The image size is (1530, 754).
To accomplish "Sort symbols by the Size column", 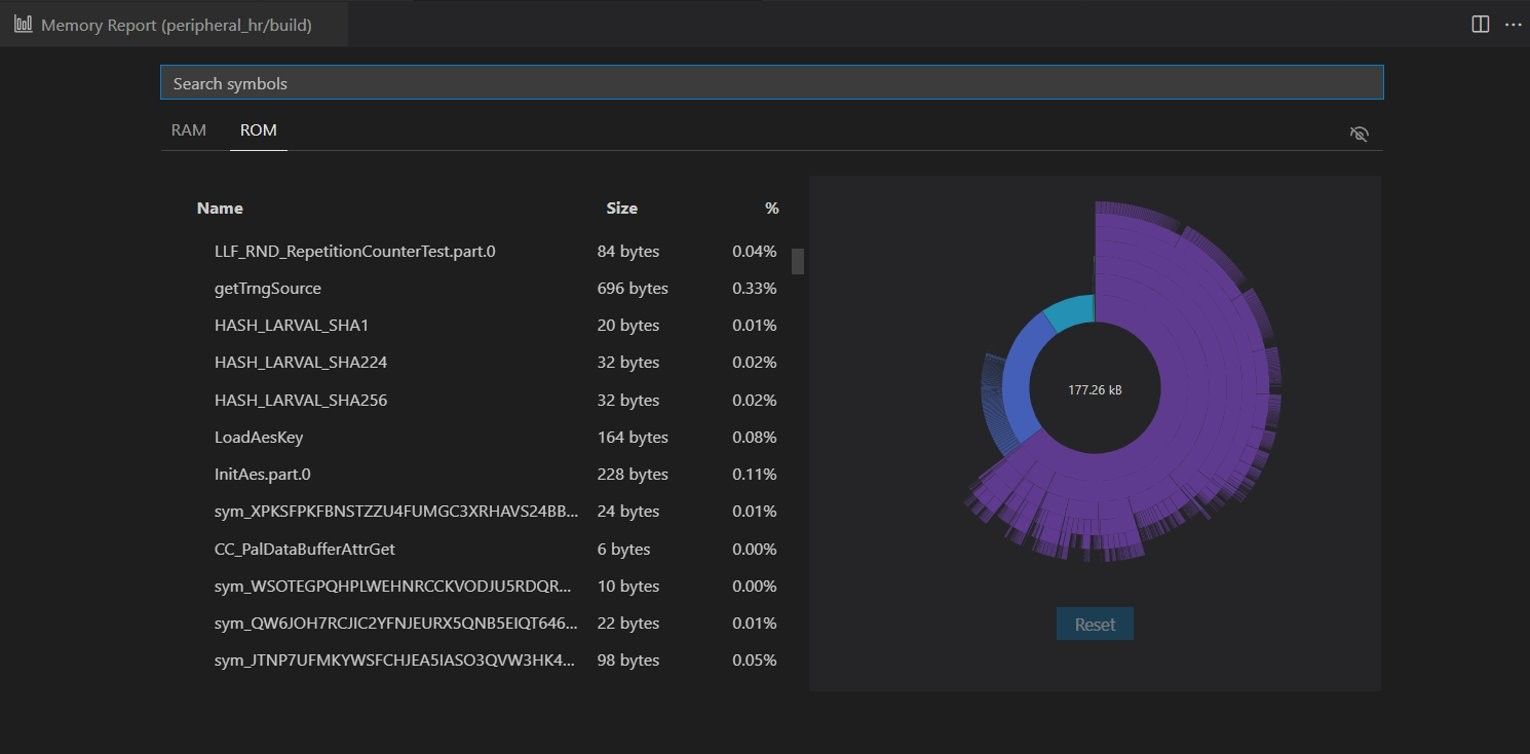I will click(621, 207).
